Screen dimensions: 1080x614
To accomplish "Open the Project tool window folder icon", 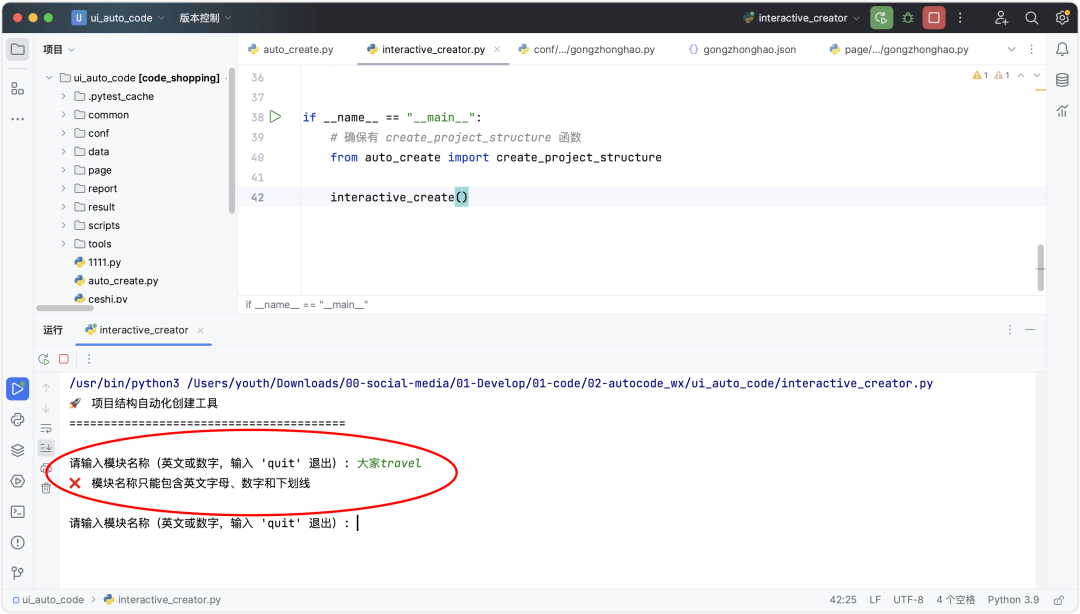I will pyautogui.click(x=18, y=50).
